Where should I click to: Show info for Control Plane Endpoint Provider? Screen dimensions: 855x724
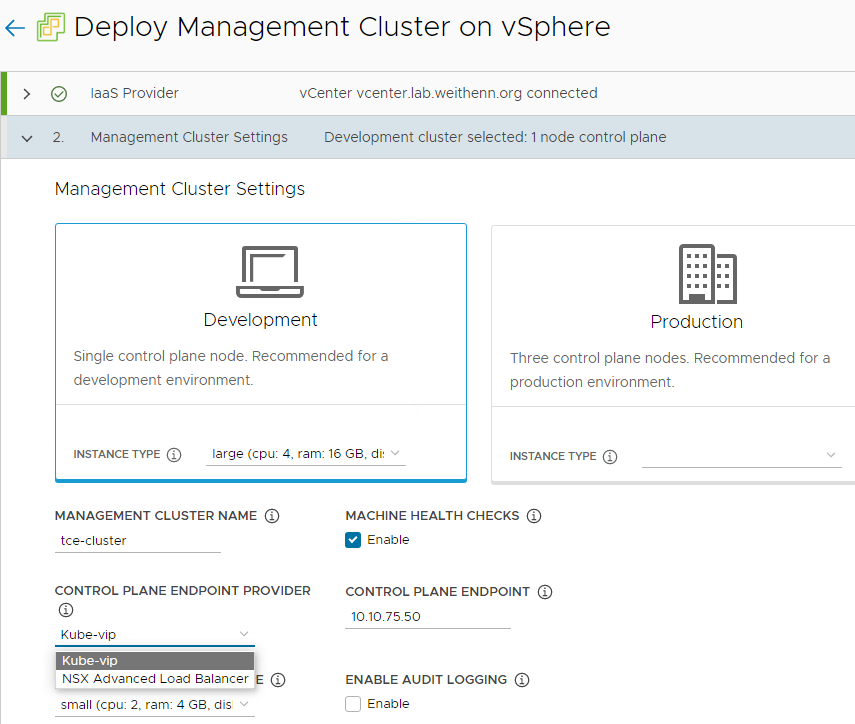(x=65, y=610)
